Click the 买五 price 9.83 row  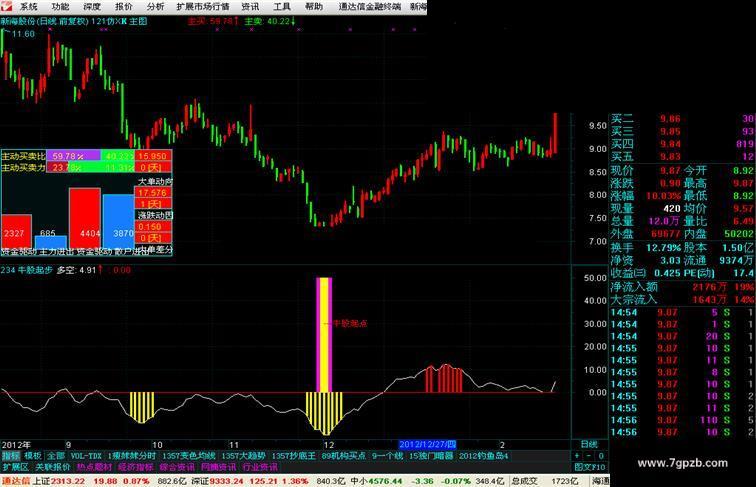pos(682,156)
